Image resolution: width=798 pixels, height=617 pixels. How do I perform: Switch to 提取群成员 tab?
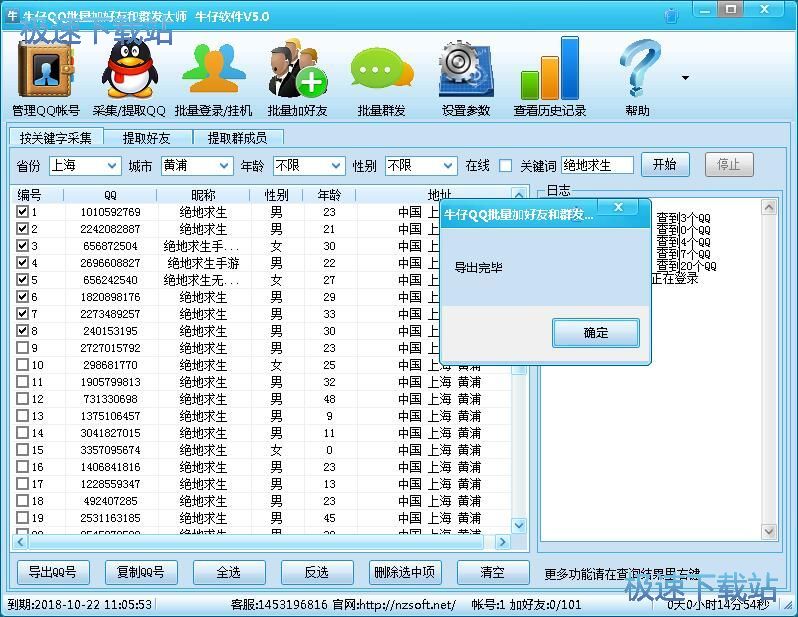coord(237,138)
